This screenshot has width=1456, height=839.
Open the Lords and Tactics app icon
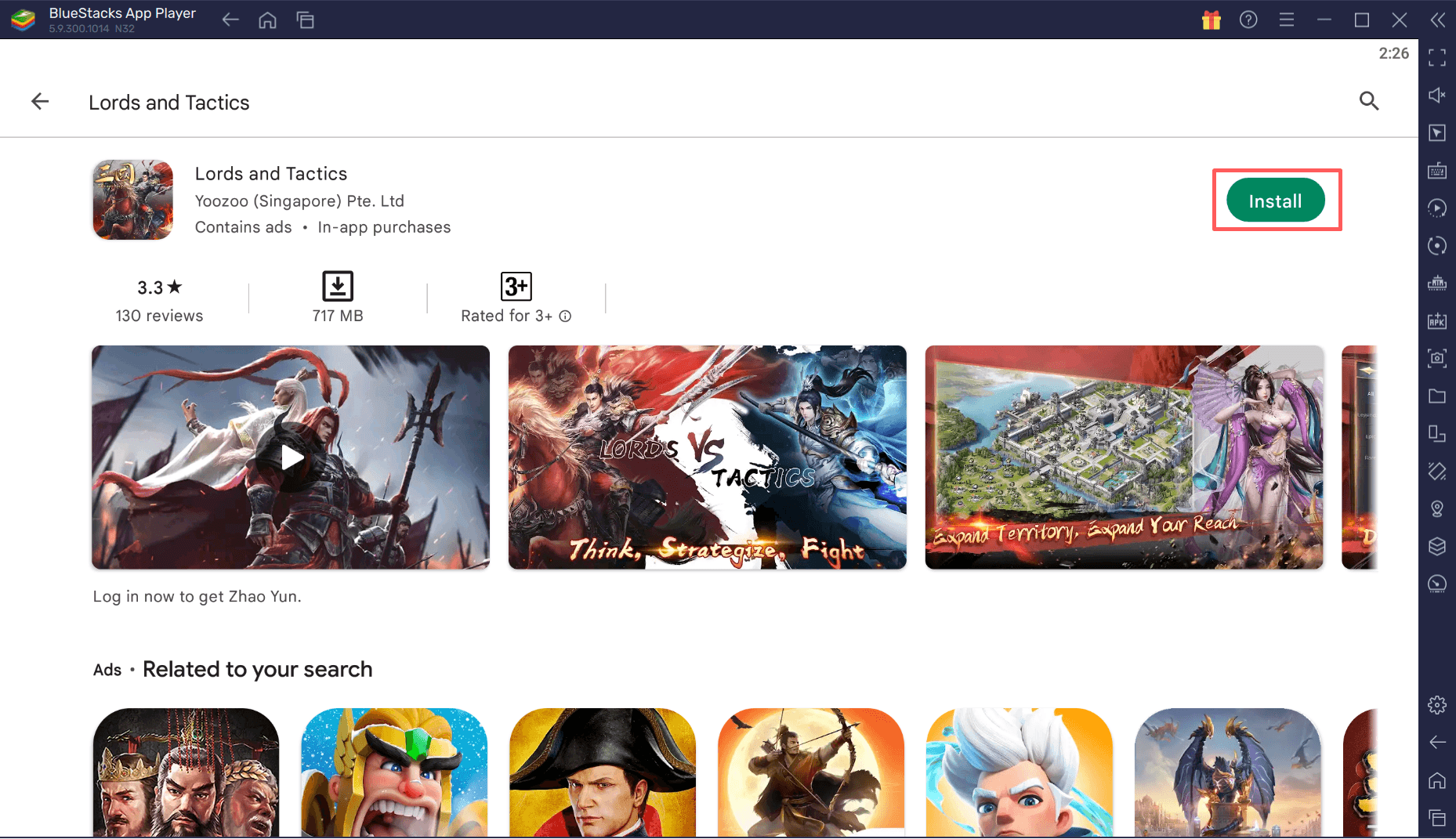coord(133,200)
